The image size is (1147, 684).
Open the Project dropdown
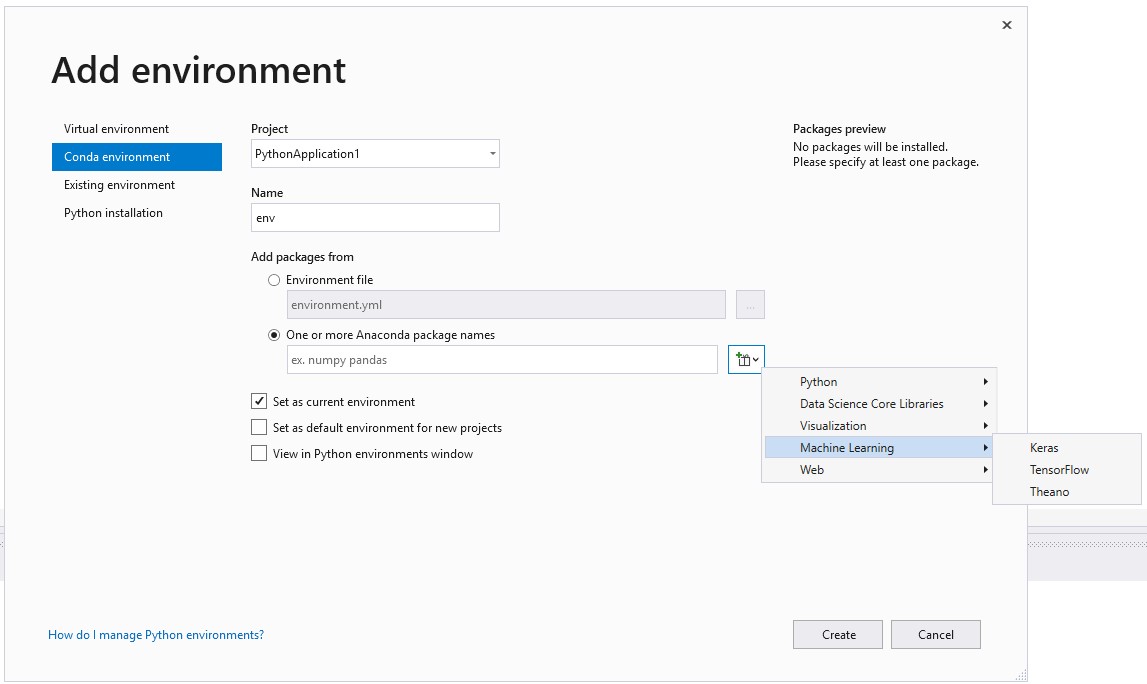(x=491, y=153)
